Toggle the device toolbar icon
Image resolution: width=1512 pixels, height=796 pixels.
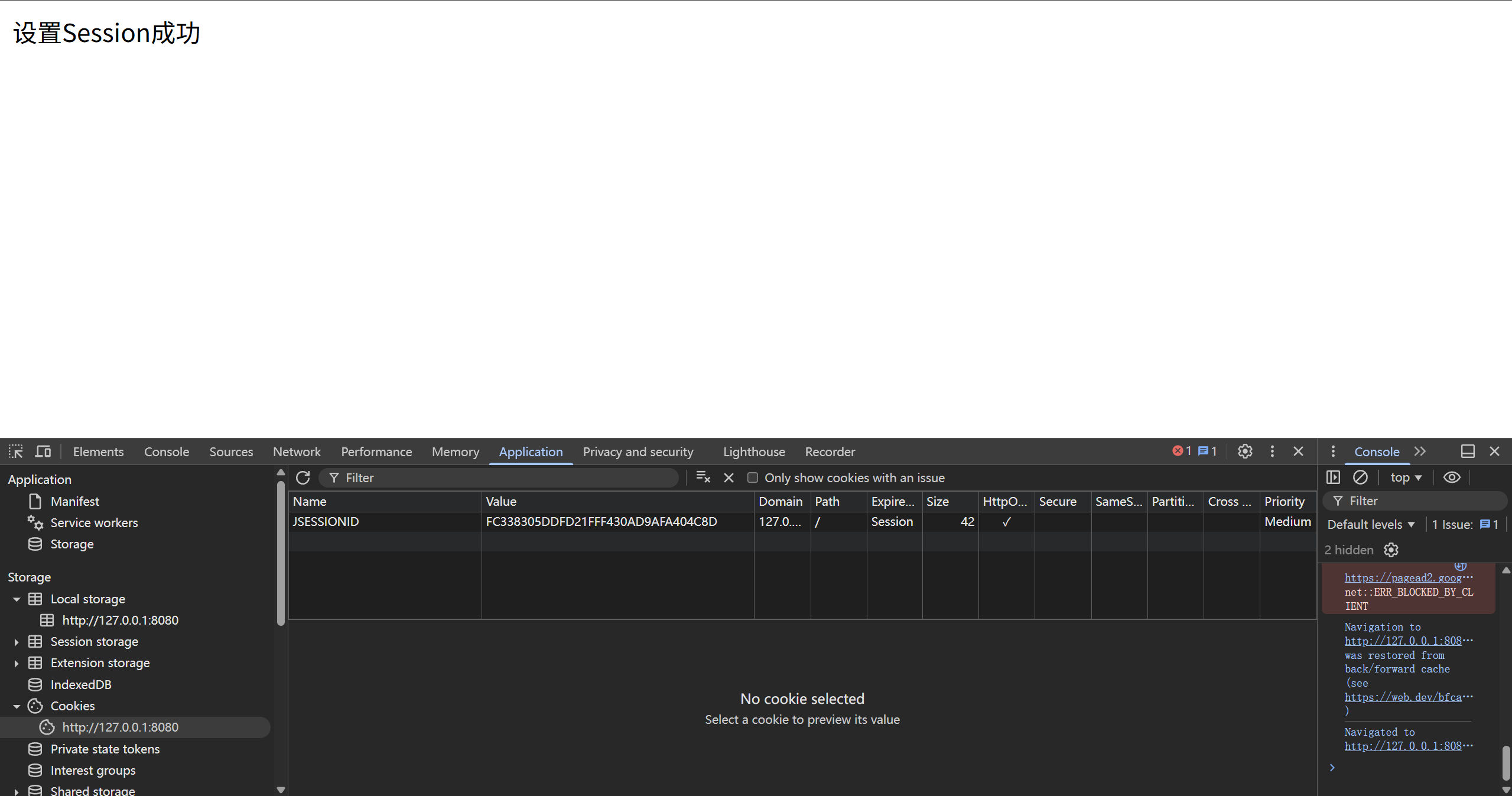tap(43, 451)
